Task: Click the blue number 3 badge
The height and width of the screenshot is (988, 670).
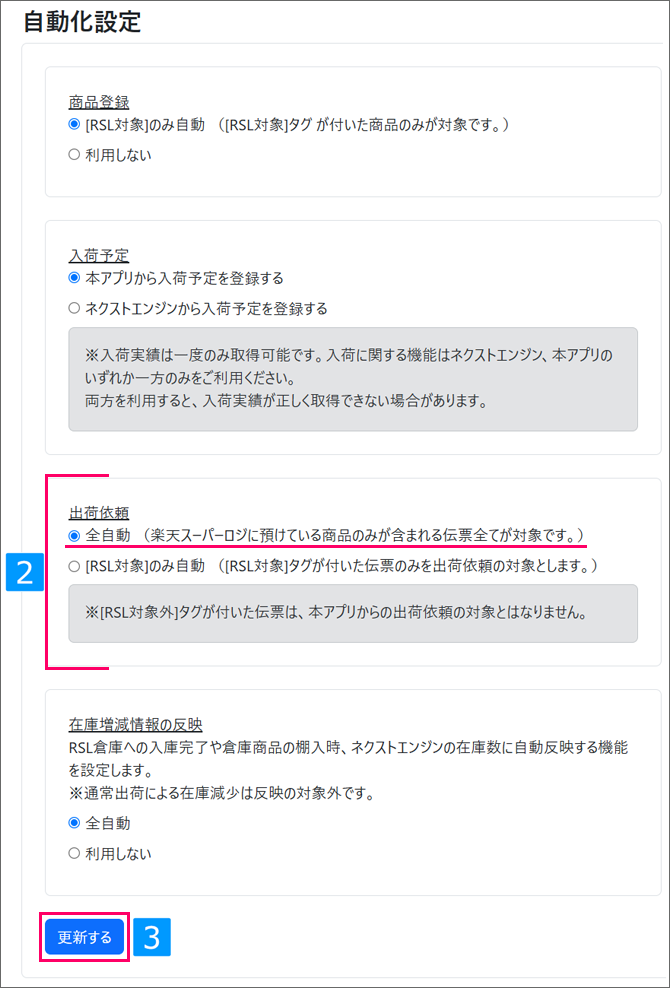Action: [152, 937]
